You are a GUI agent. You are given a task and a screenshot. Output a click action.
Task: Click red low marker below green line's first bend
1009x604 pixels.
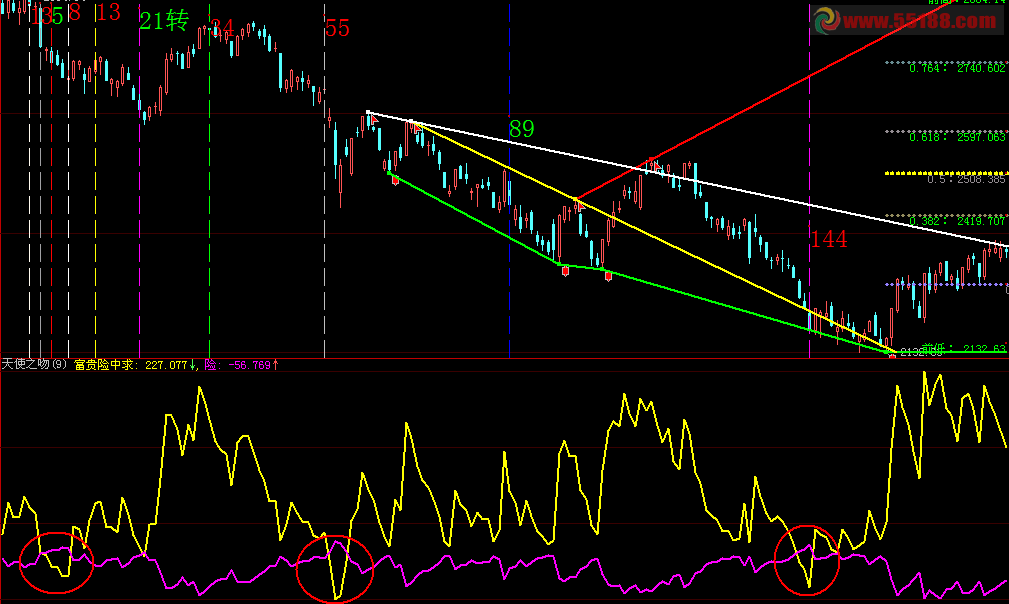tap(566, 271)
